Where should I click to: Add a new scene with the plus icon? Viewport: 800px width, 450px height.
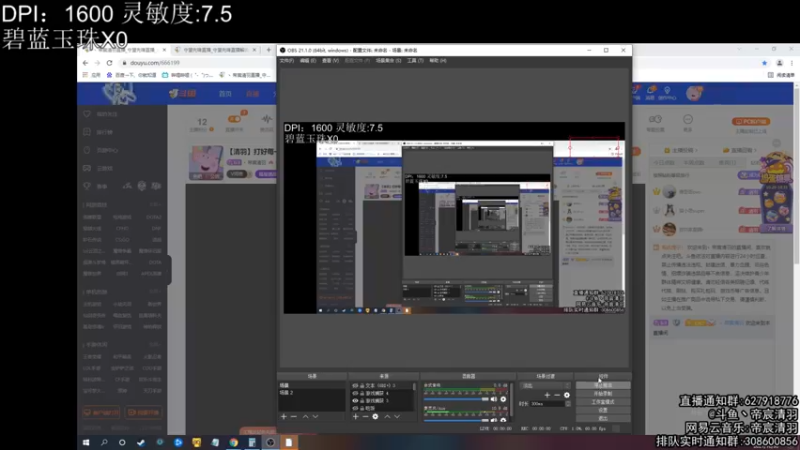tap(284, 417)
